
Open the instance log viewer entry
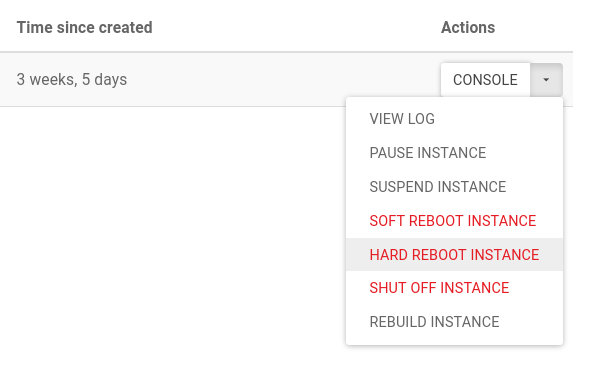tap(454, 119)
